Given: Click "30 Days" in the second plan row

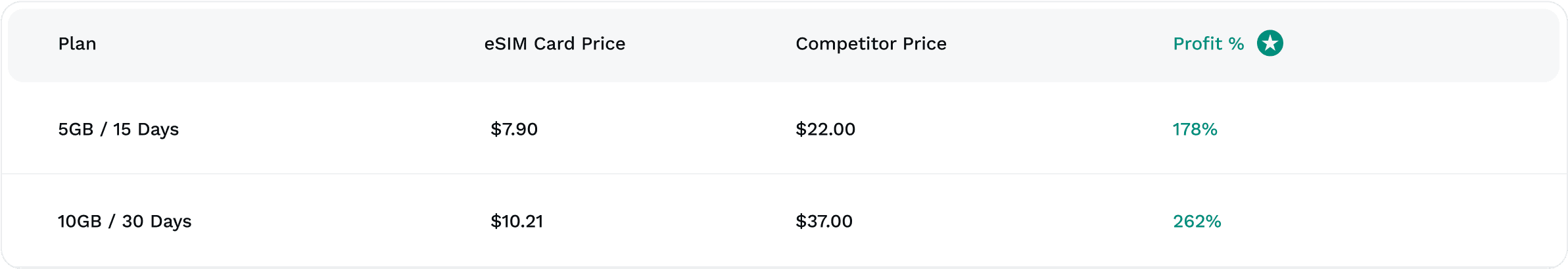Looking at the screenshot, I should tap(156, 221).
